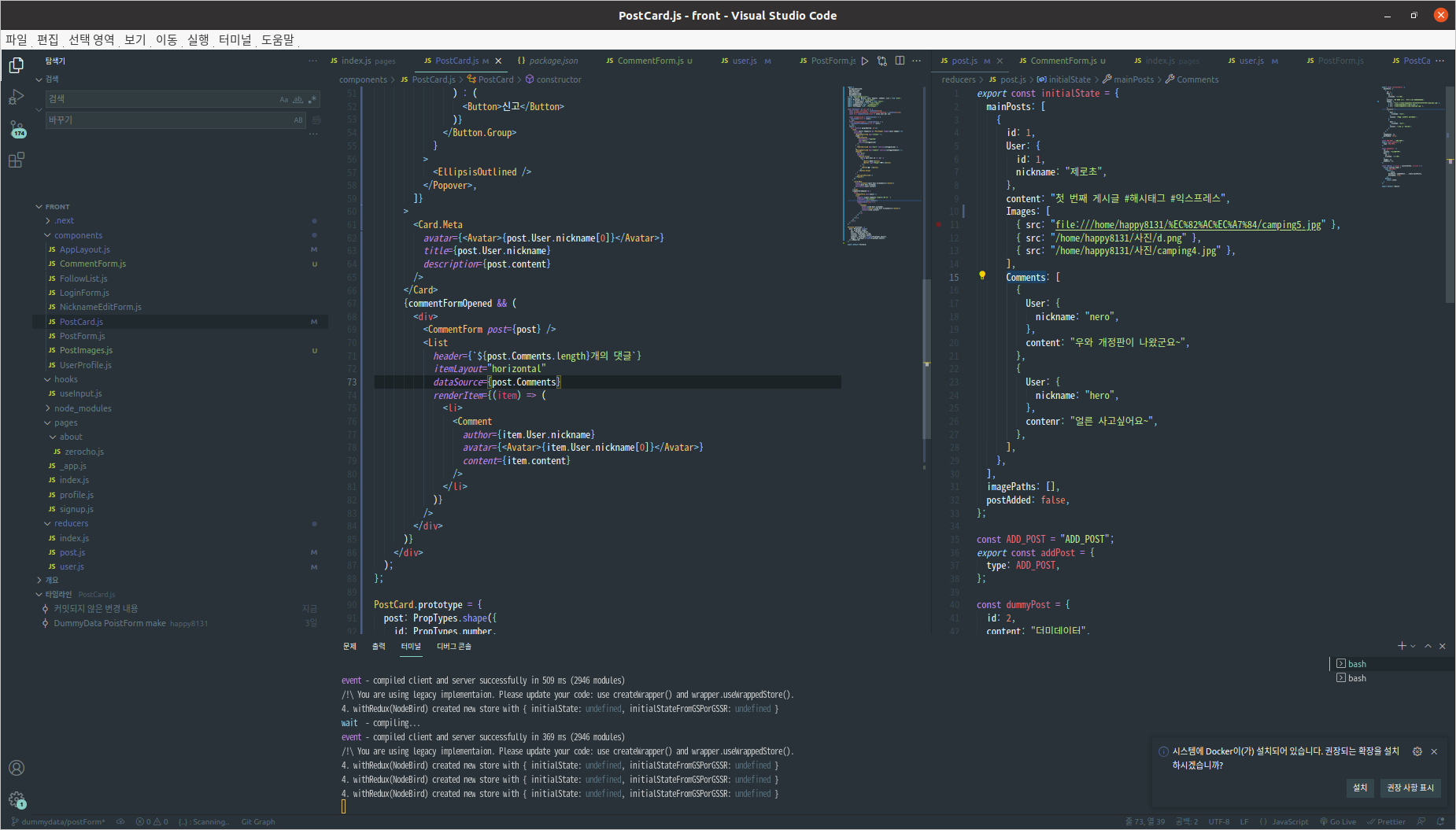Toggle Use Regular Expression in search box

312,99
